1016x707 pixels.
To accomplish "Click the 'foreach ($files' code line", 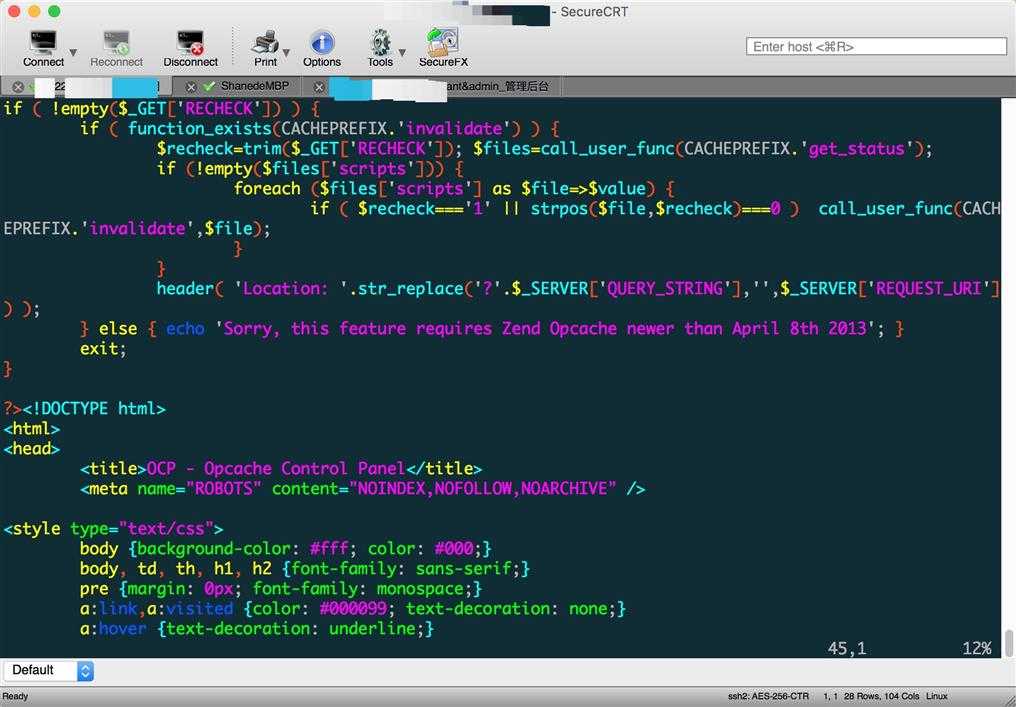I will (454, 189).
